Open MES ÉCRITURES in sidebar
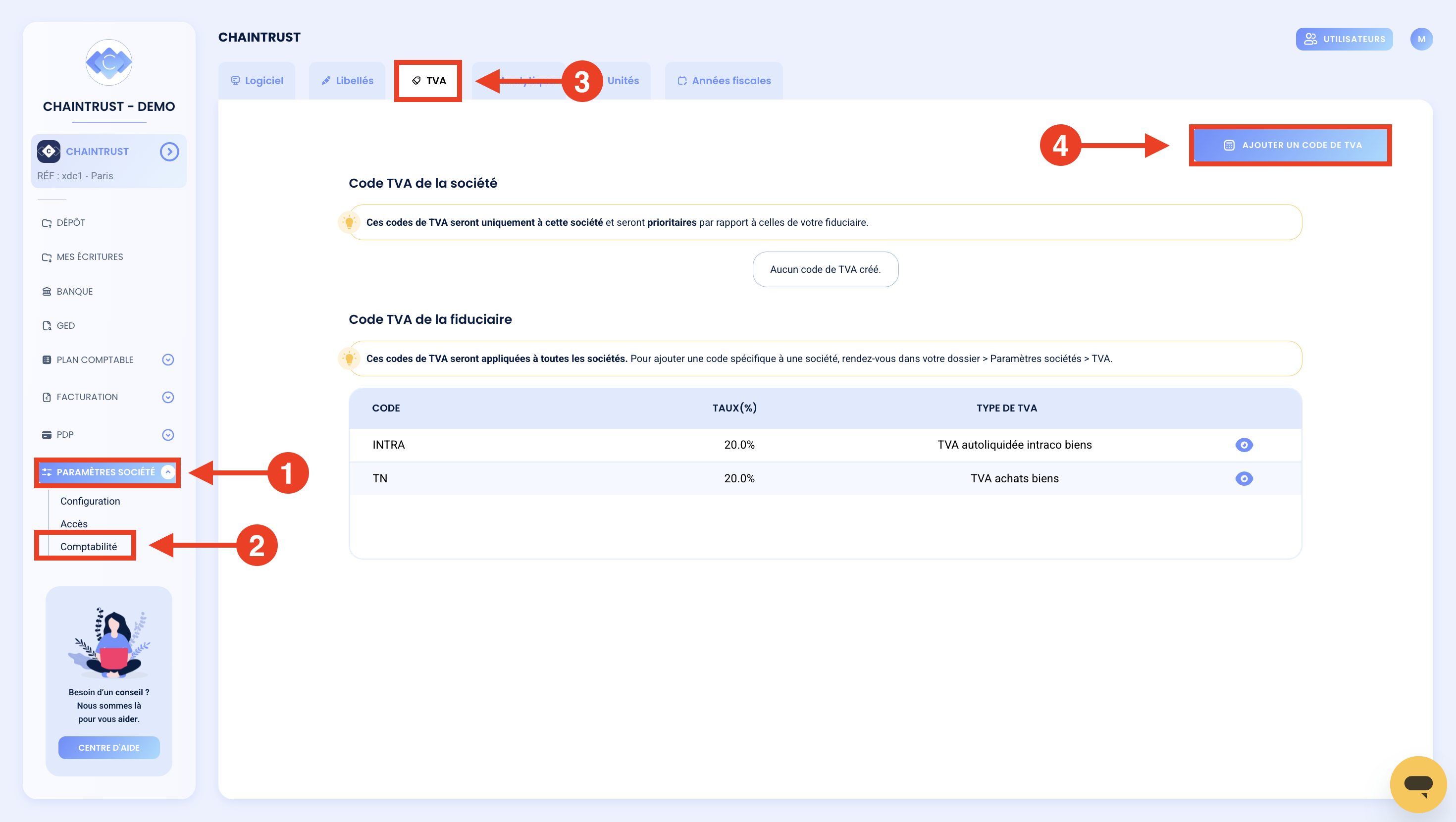The height and width of the screenshot is (822, 1456). tap(83, 257)
